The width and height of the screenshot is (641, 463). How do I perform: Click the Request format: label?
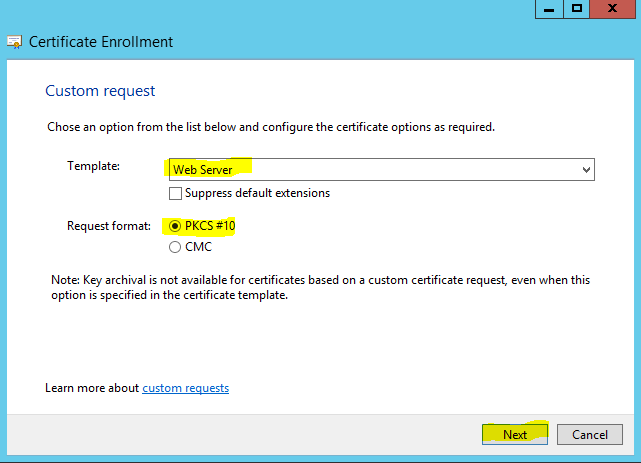pos(108,227)
